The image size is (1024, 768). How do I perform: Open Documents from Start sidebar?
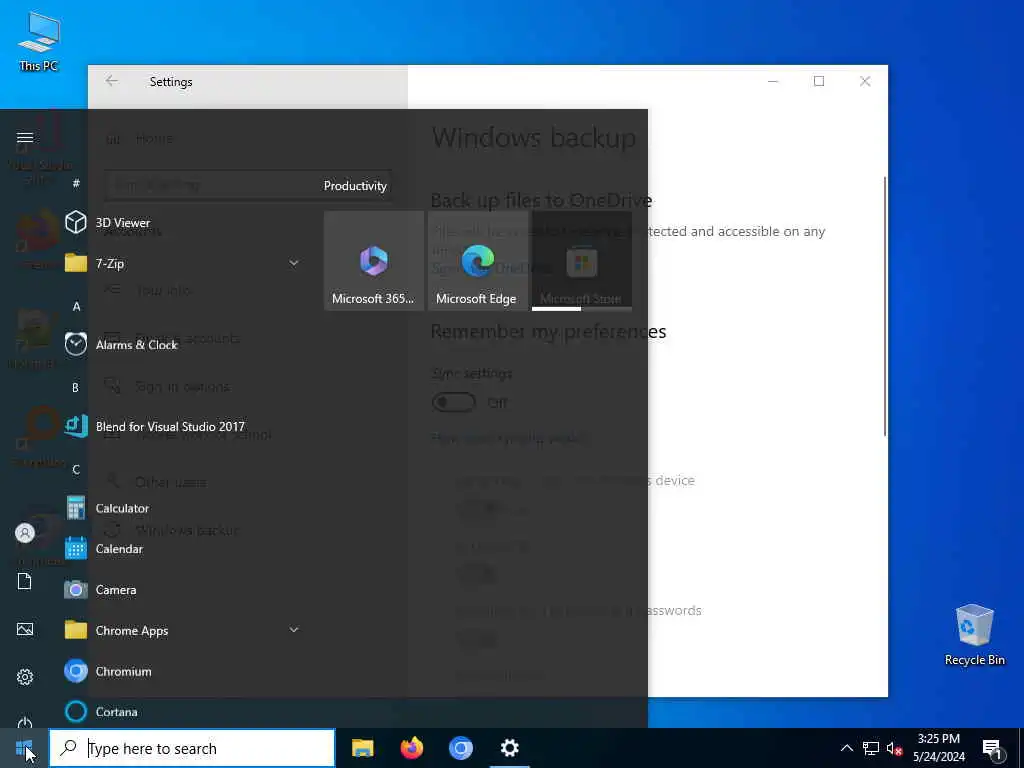(25, 581)
